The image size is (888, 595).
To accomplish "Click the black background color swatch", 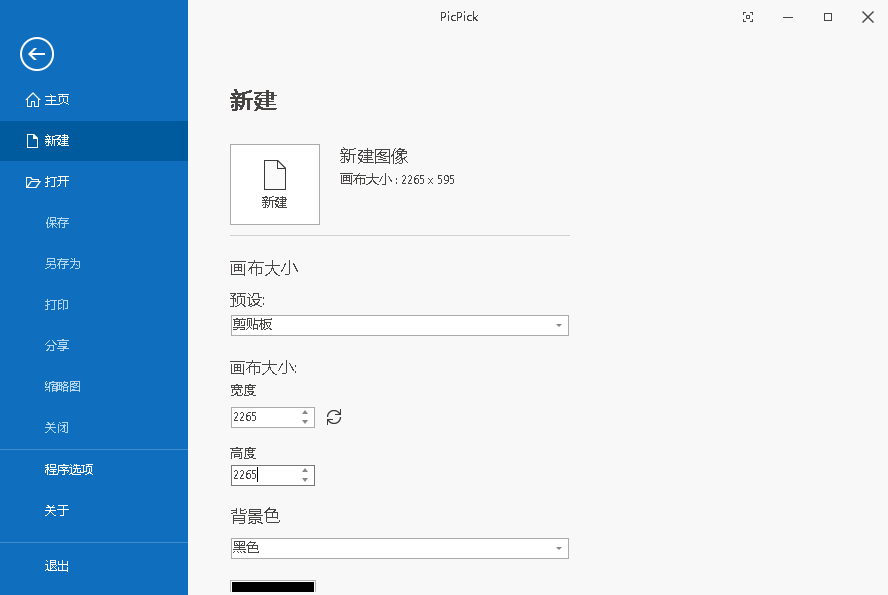I will pyautogui.click(x=272, y=588).
